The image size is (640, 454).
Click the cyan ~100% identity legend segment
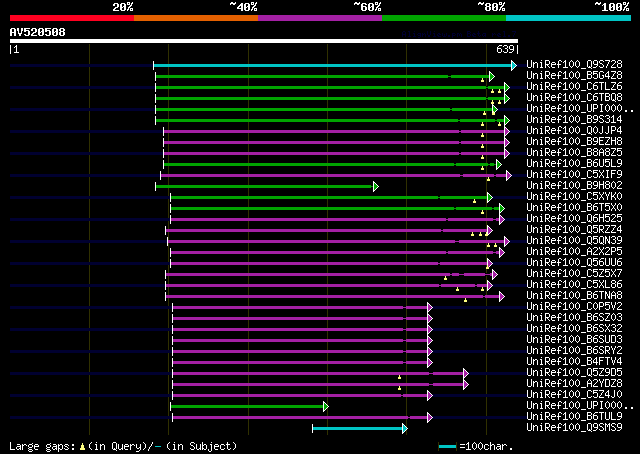coord(569,18)
